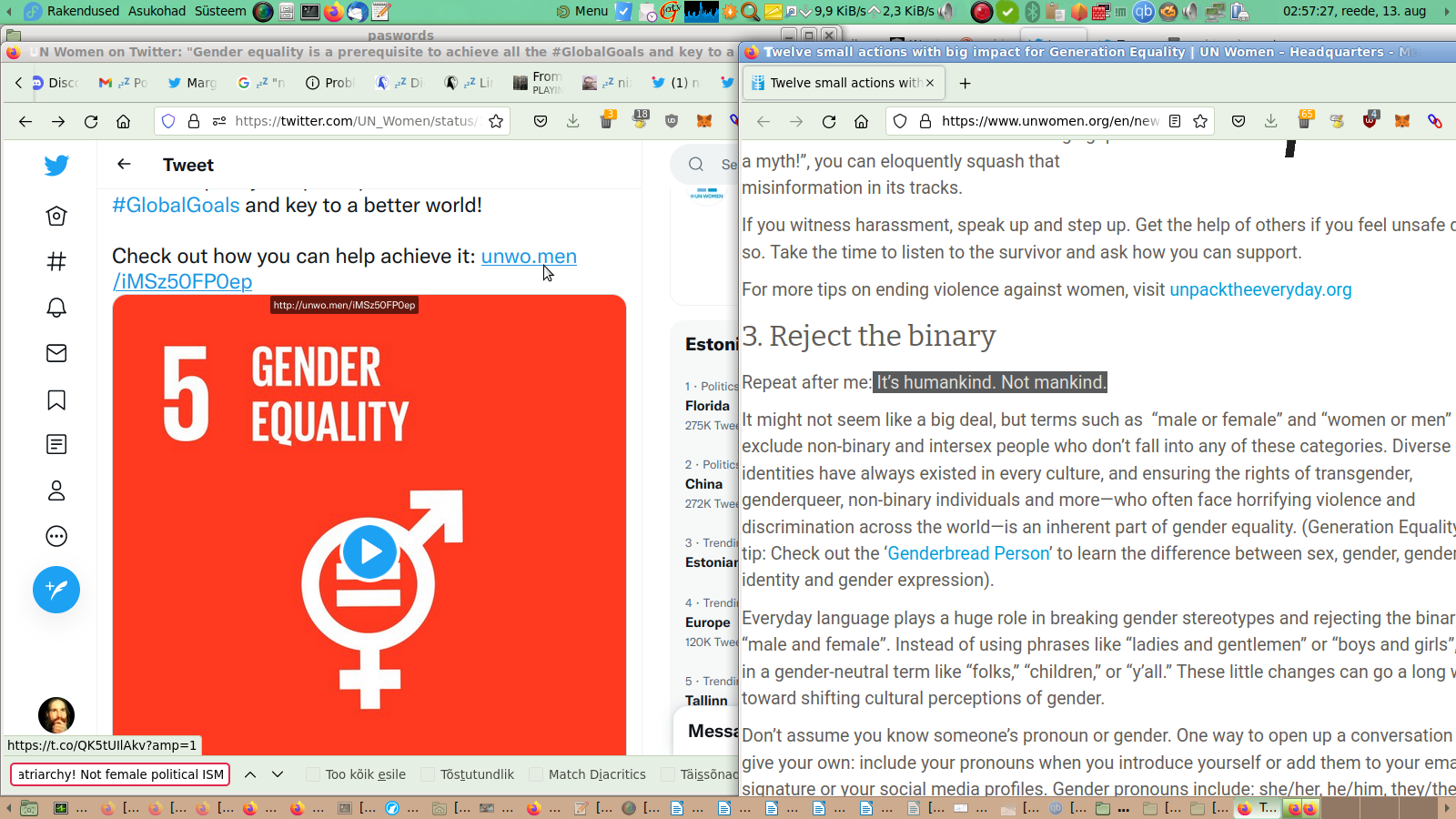Open the Süsteem system menu

[x=220, y=11]
